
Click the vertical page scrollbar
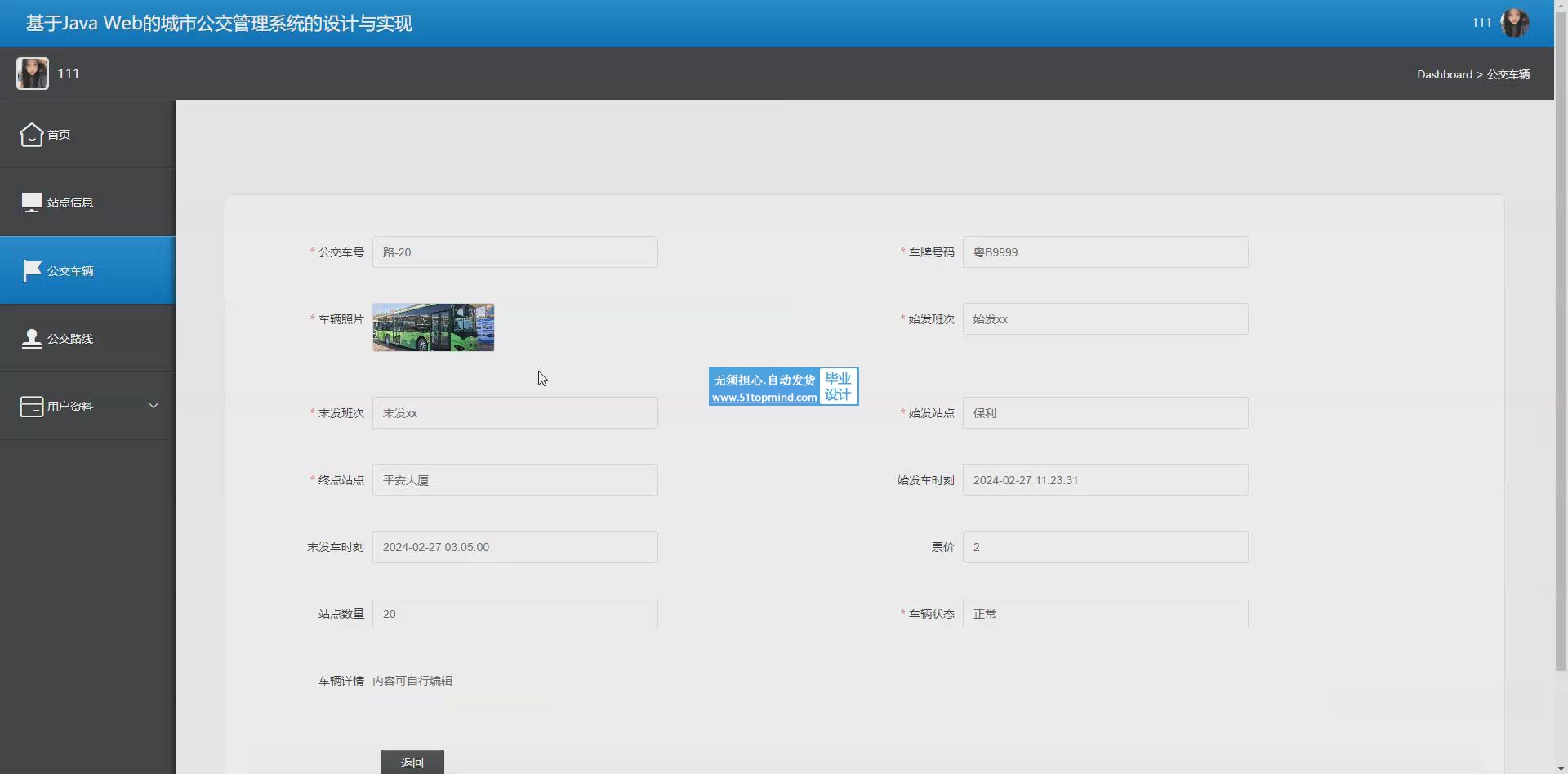[1561, 343]
